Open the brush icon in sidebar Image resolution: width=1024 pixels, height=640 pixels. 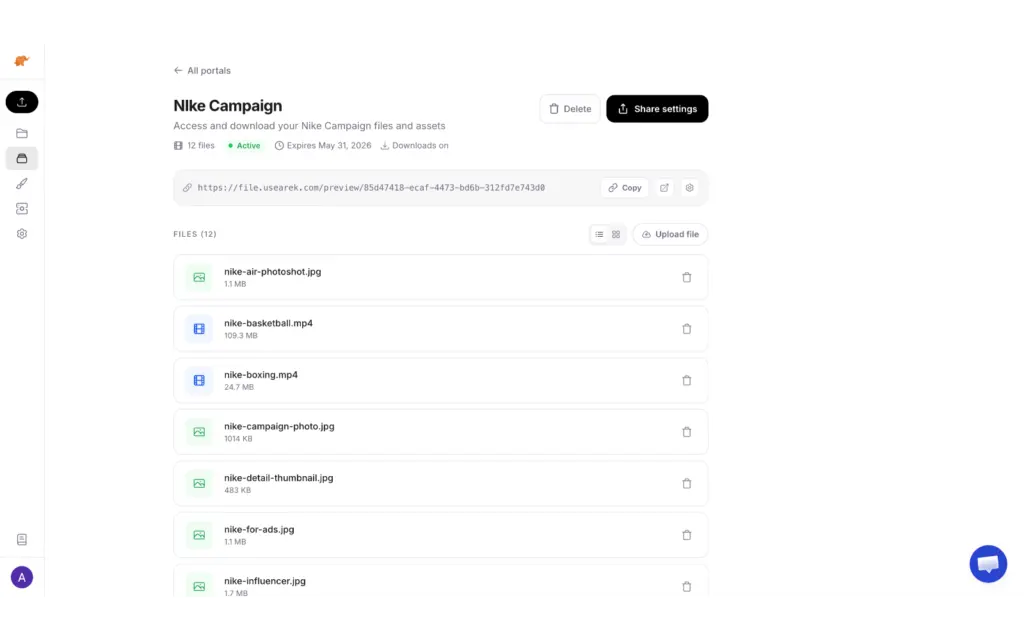tap(22, 184)
